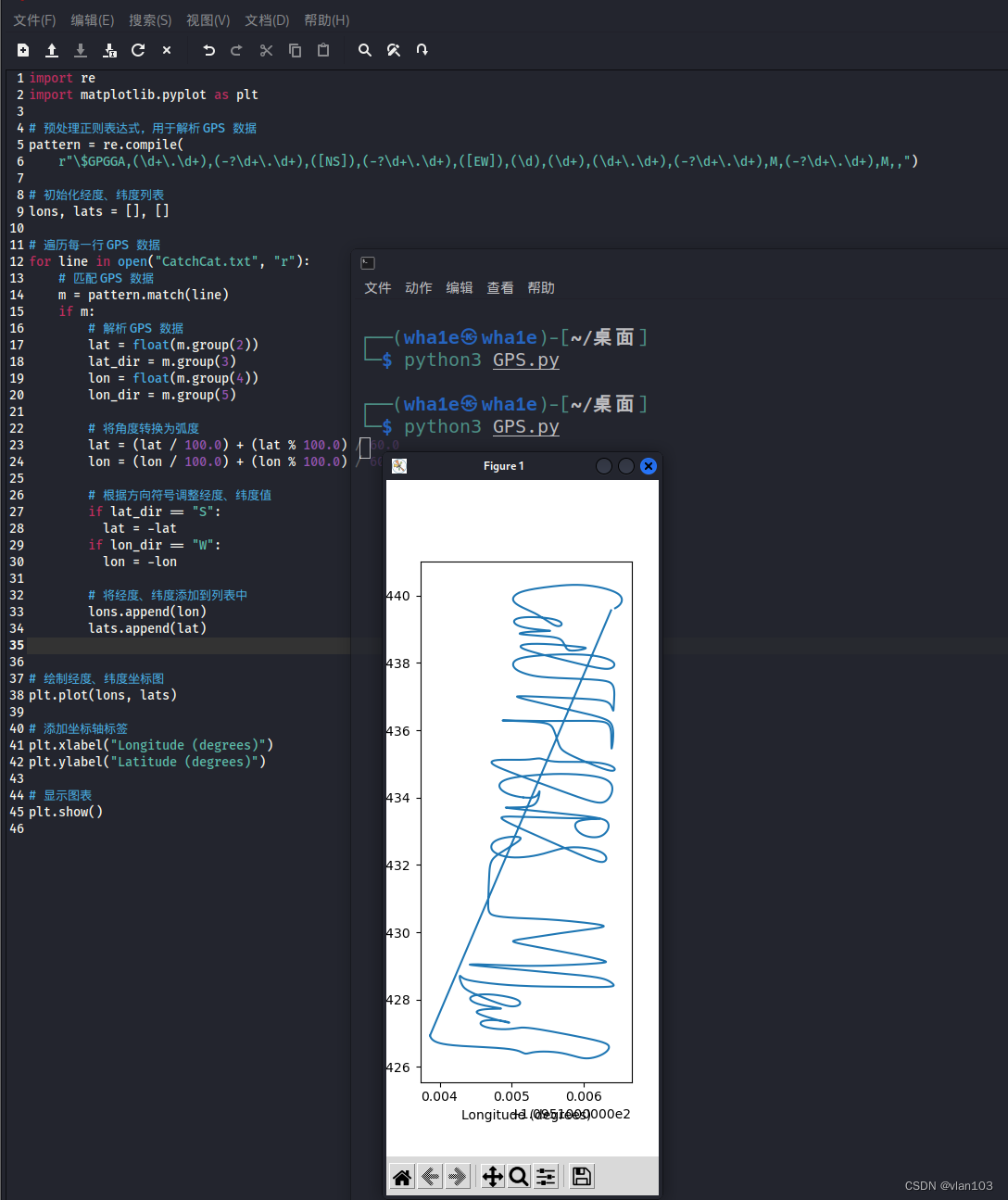Click 'import matplotlib.pyplot as plt' line

tap(144, 95)
